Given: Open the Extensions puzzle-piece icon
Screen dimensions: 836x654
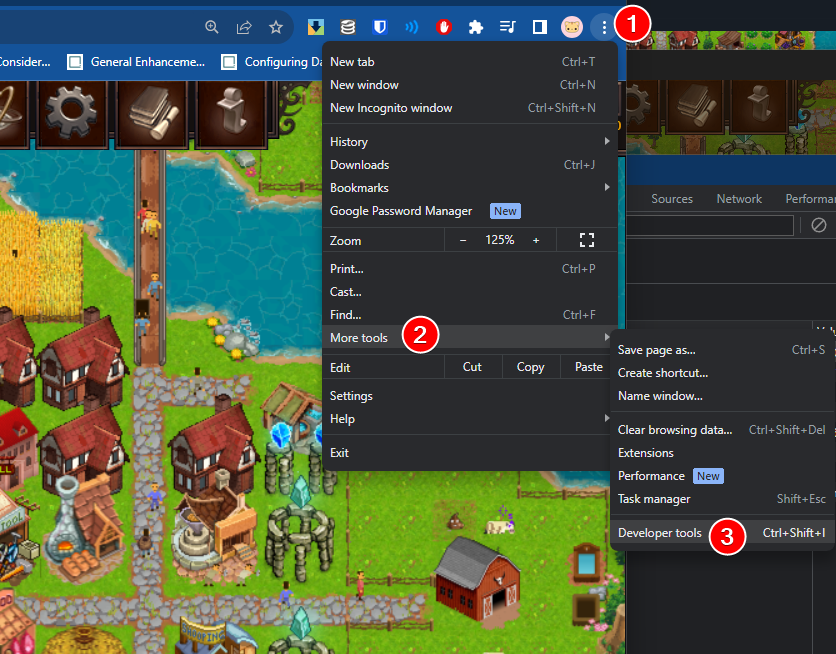Looking at the screenshot, I should point(476,27).
